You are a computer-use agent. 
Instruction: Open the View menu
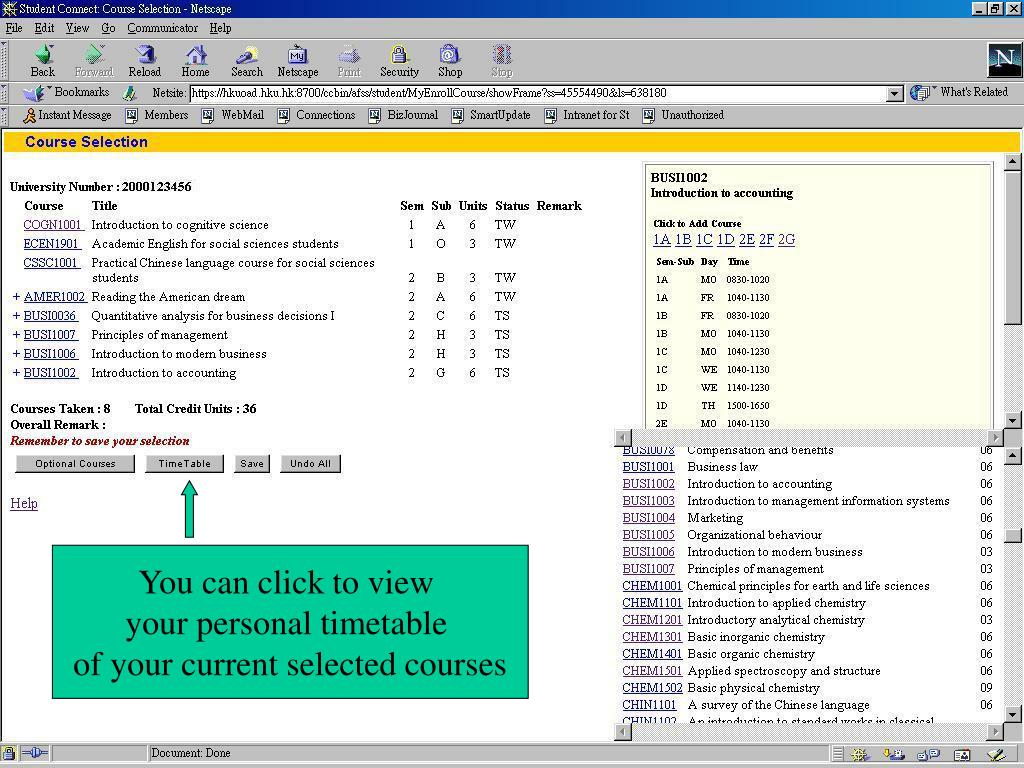(x=77, y=28)
